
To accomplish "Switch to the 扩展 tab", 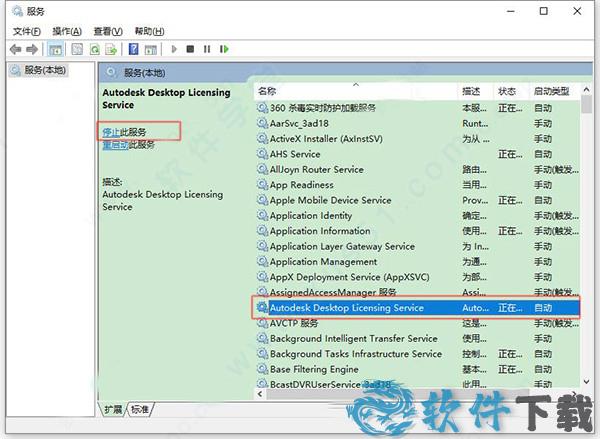I will 115,409.
